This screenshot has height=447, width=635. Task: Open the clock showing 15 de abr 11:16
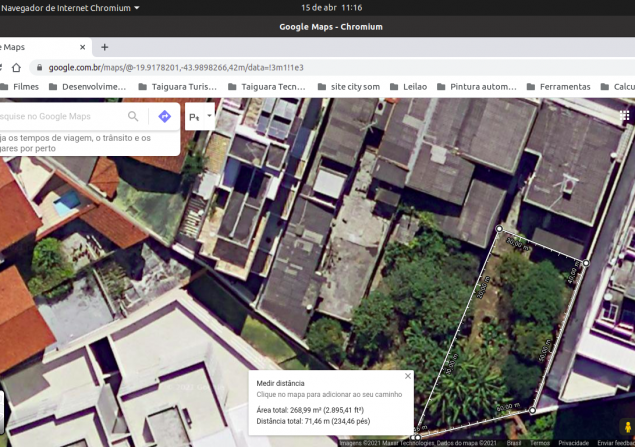pyautogui.click(x=331, y=8)
